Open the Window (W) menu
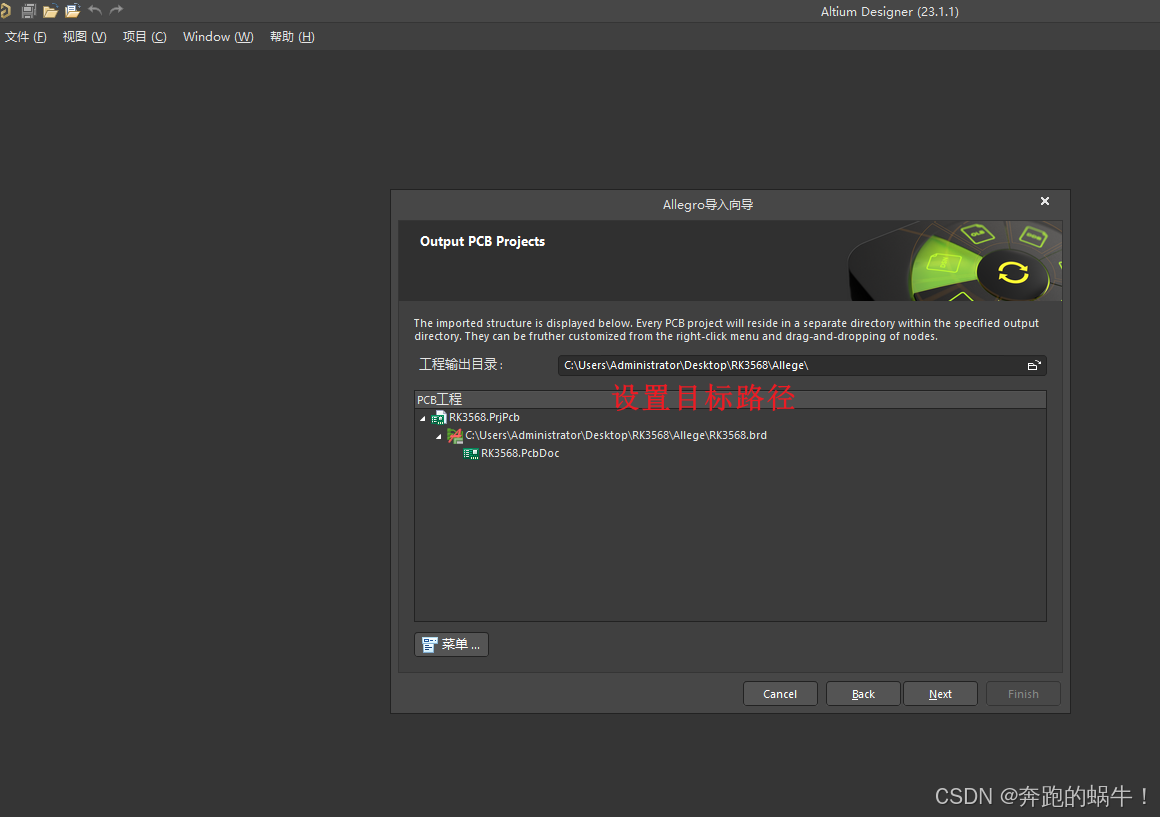Viewport: 1160px width, 817px height. [x=218, y=37]
